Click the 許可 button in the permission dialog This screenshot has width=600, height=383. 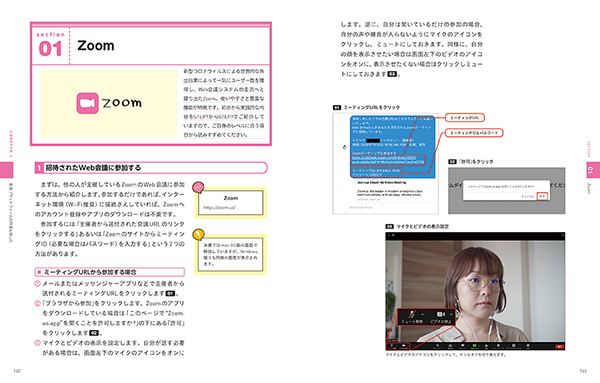(x=542, y=196)
